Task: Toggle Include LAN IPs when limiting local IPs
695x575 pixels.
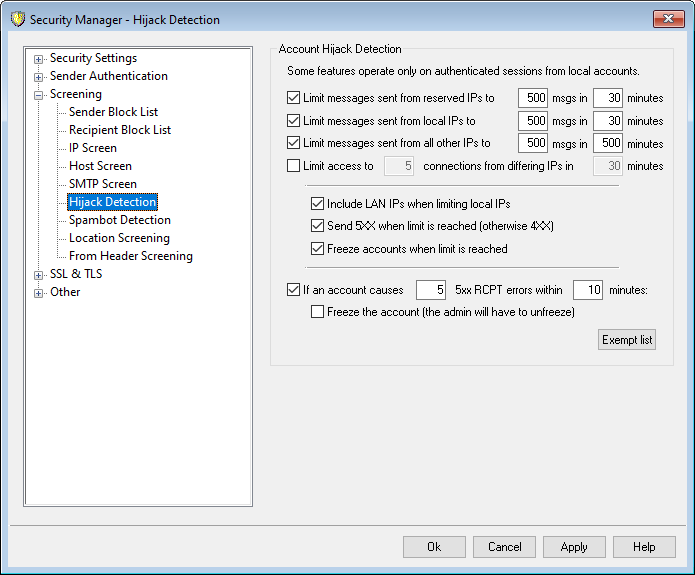Action: [x=318, y=204]
